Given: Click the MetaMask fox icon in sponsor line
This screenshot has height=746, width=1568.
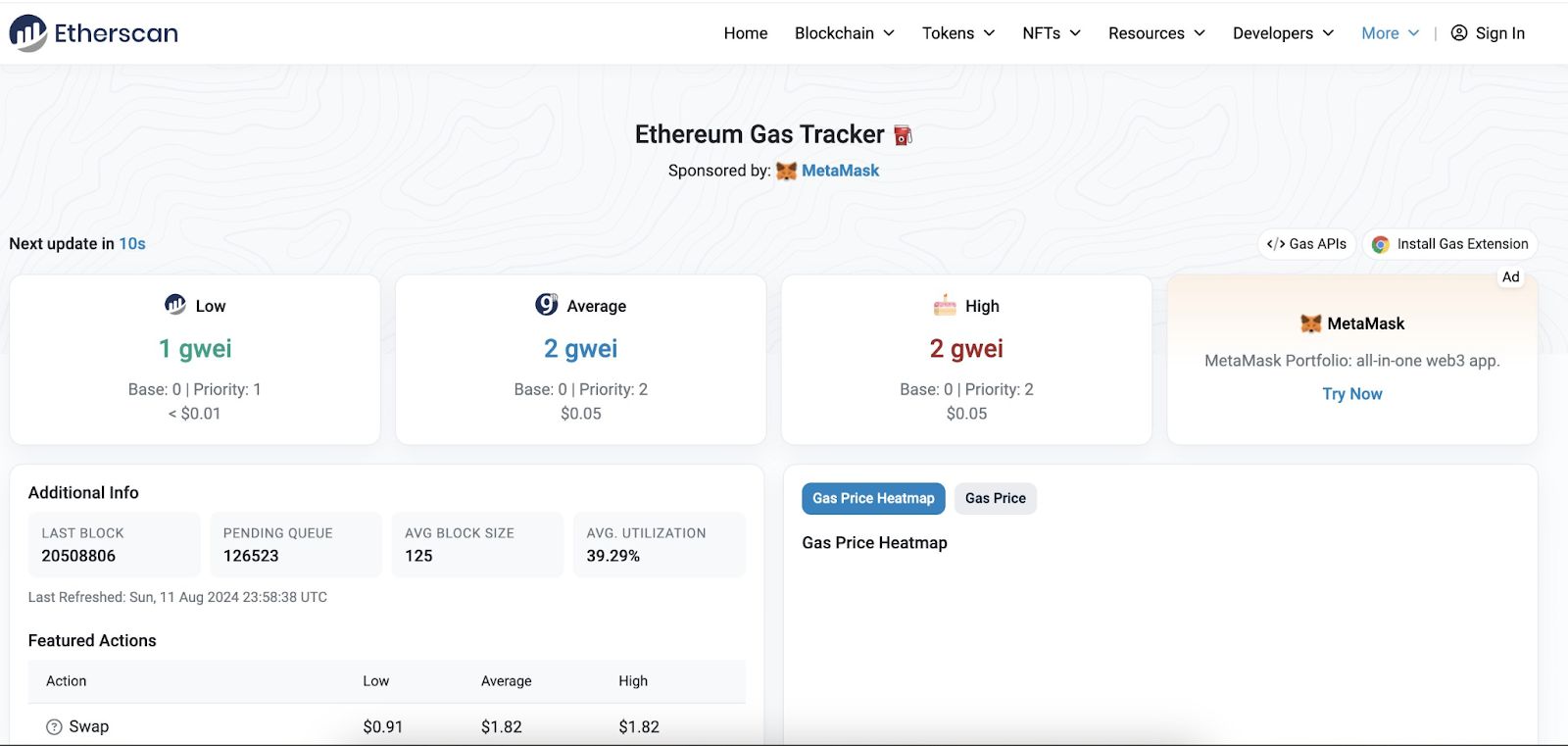Looking at the screenshot, I should pyautogui.click(x=786, y=171).
